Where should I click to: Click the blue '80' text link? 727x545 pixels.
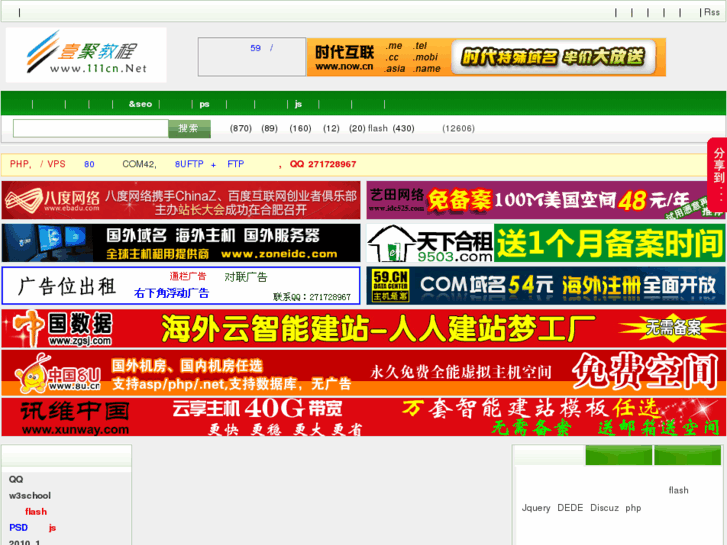coord(89,164)
